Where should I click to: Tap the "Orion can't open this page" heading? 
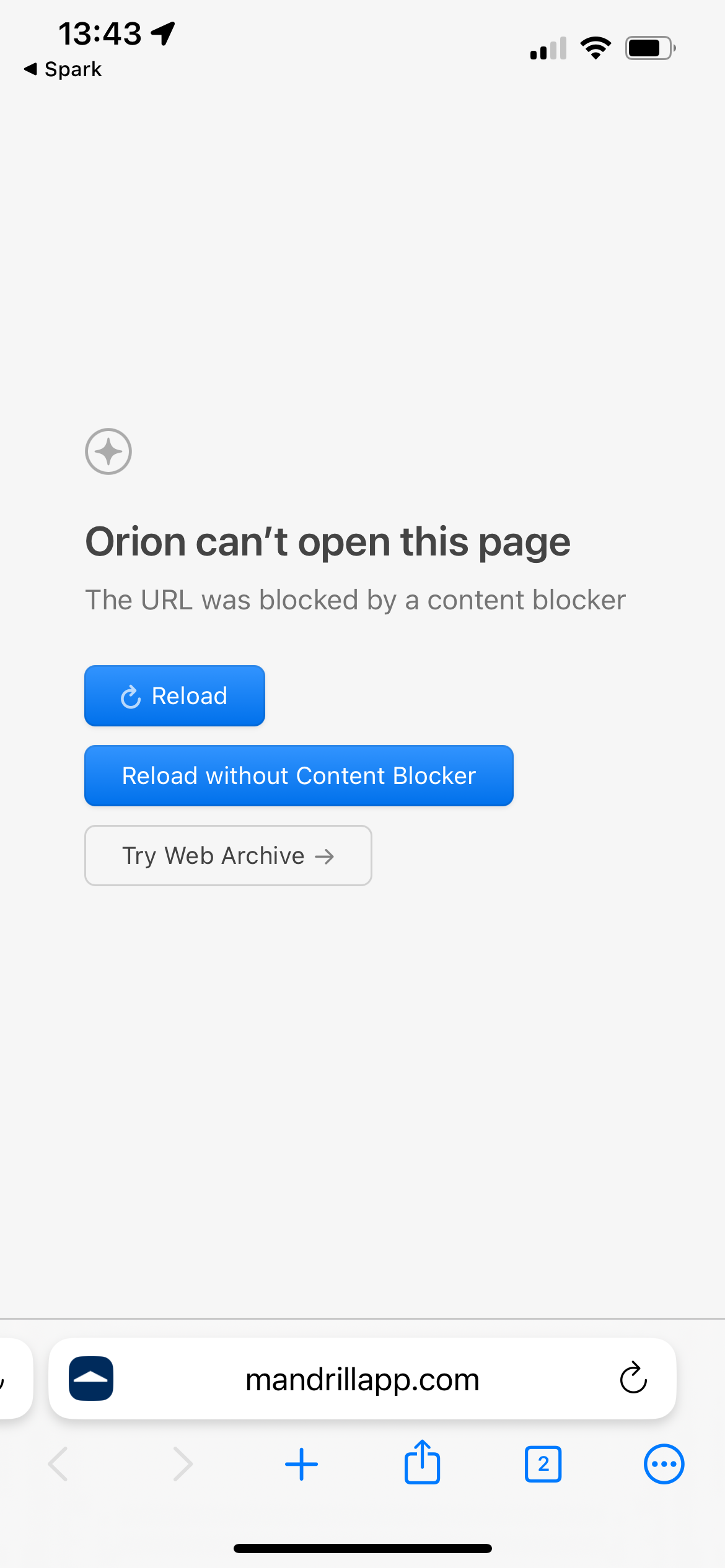pyautogui.click(x=327, y=542)
